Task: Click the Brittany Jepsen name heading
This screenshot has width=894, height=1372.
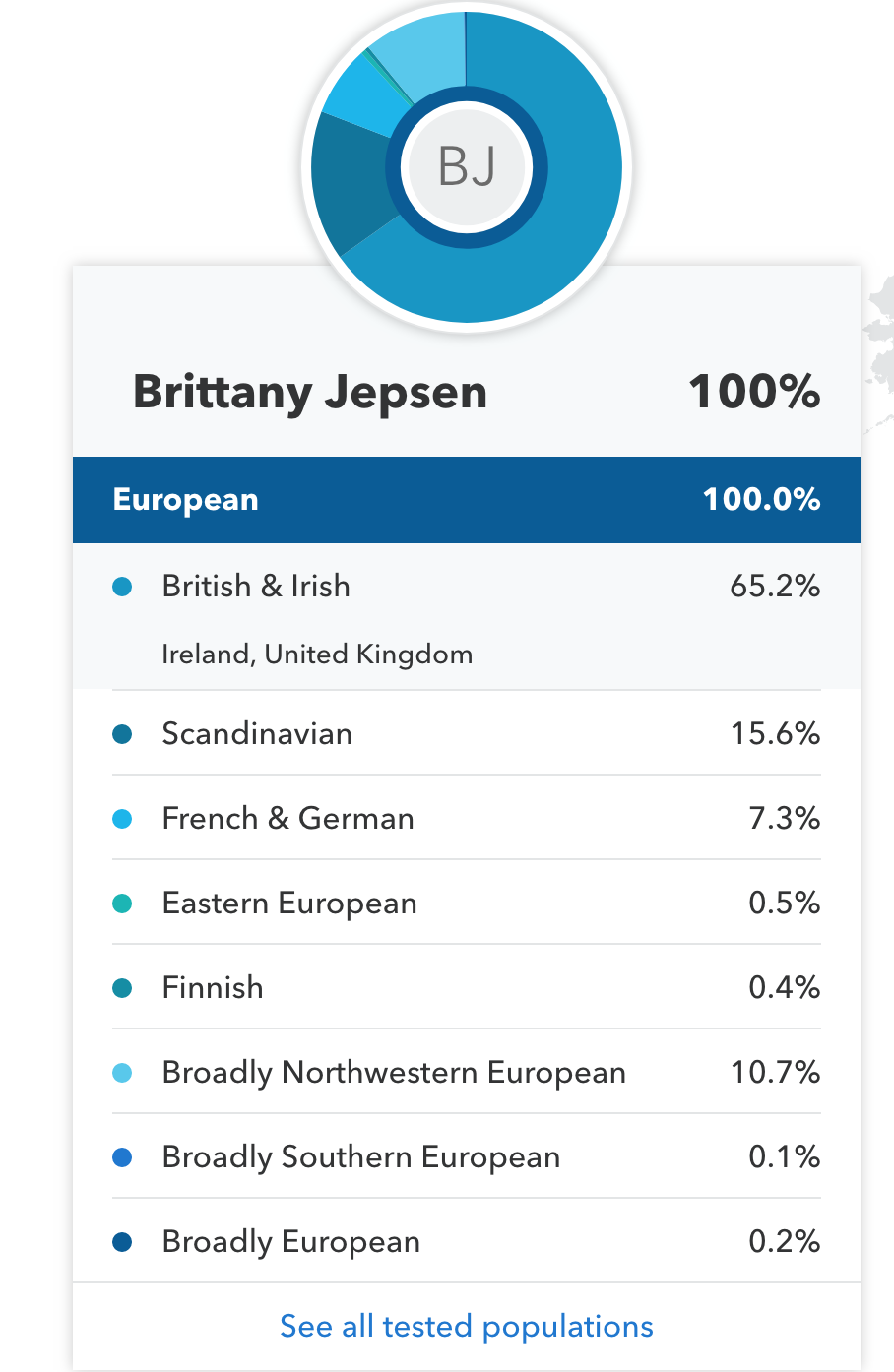Action: pos(310,392)
